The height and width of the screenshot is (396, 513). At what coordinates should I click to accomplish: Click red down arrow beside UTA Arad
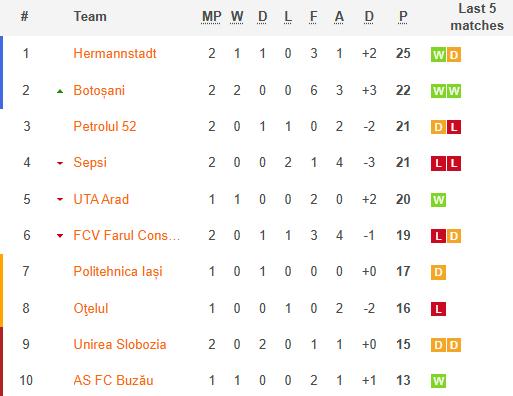click(60, 200)
